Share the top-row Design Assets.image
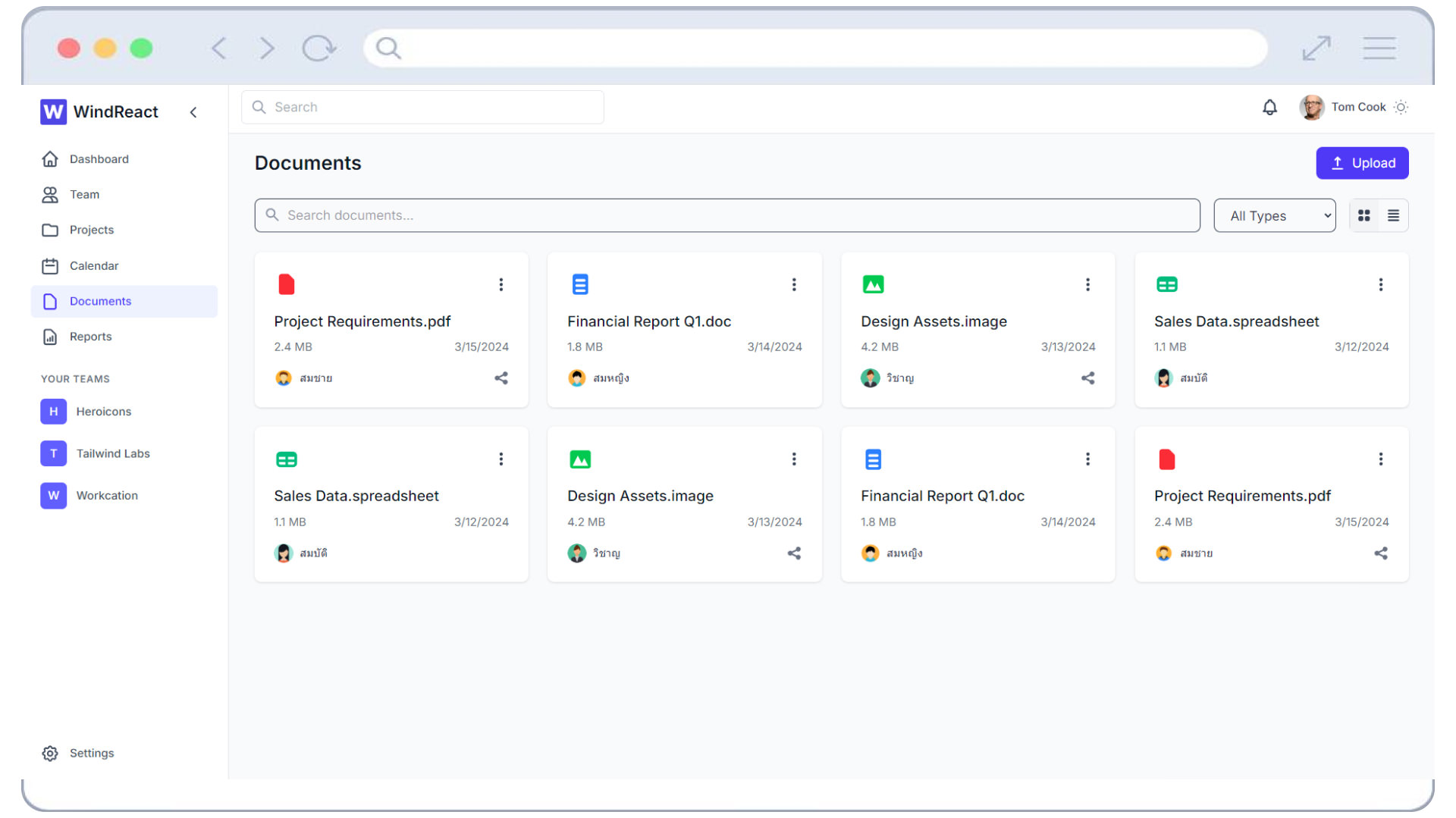 click(1087, 378)
